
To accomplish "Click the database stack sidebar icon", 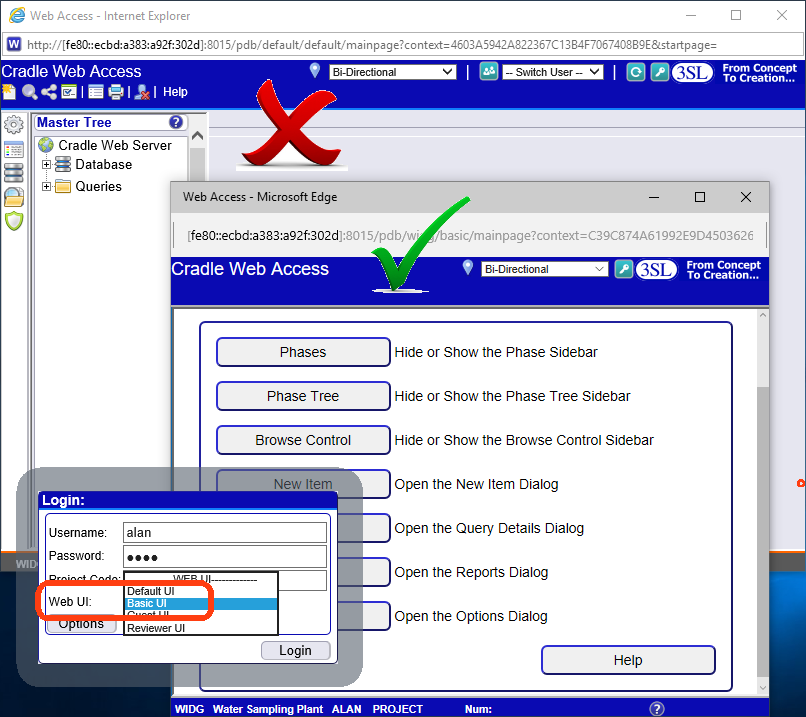I will coord(13,173).
